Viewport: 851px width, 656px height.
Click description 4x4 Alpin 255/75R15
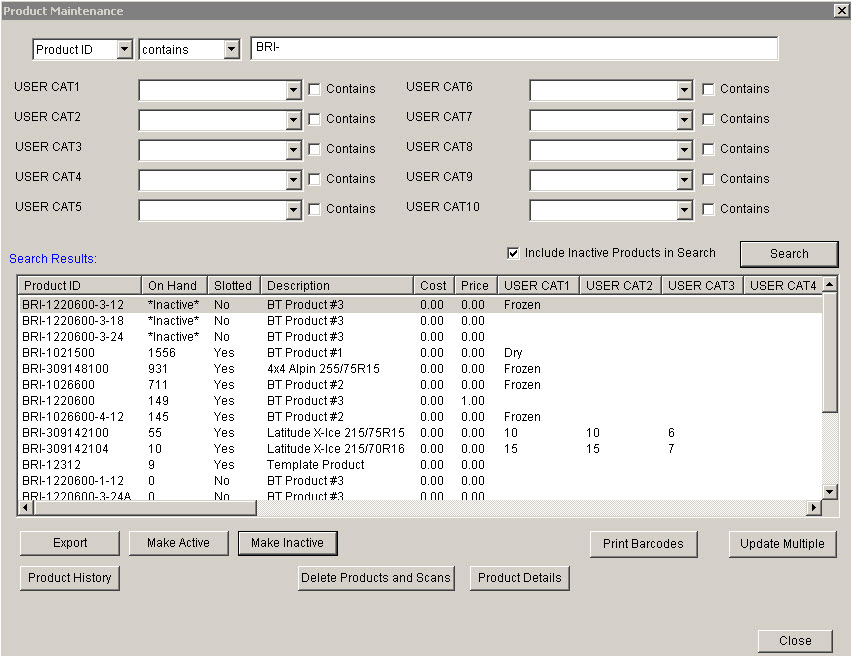(323, 369)
